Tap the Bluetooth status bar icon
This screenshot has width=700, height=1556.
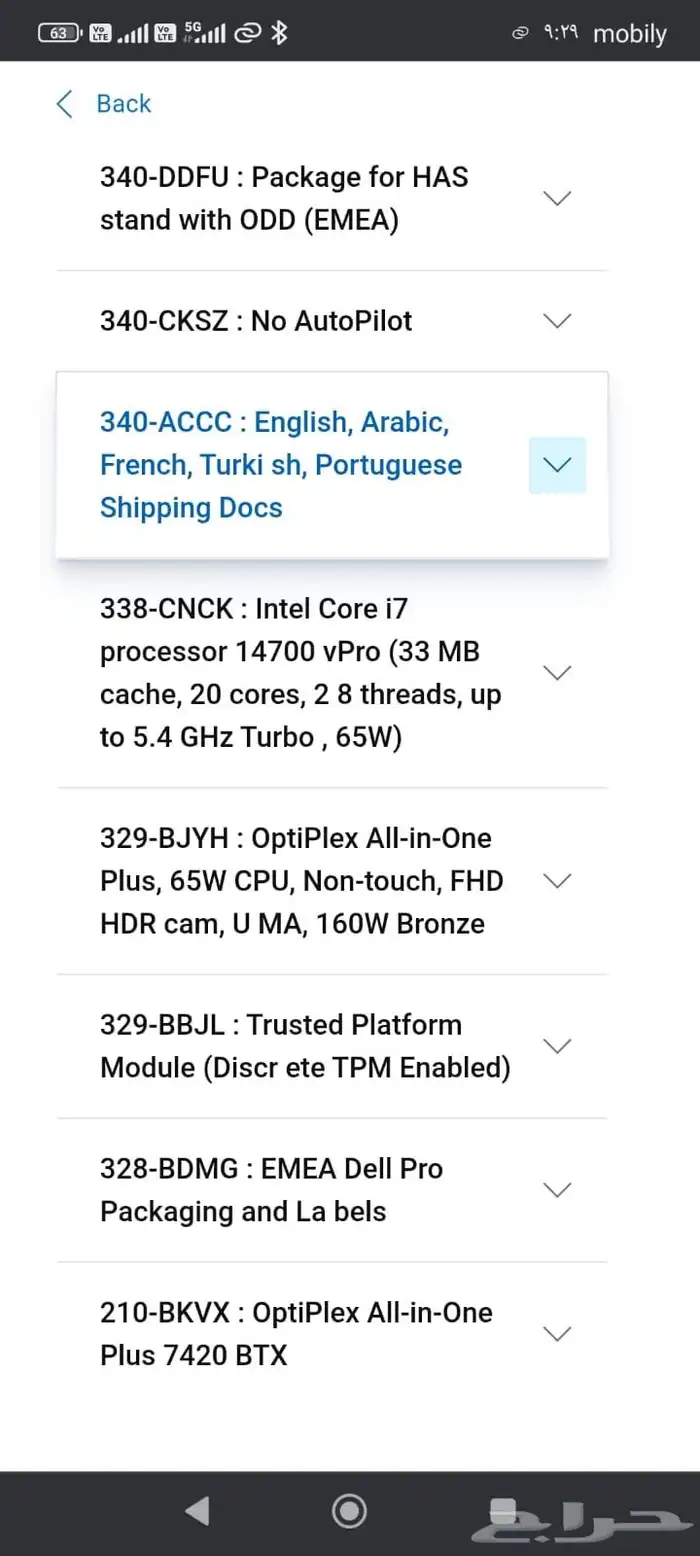280,33
